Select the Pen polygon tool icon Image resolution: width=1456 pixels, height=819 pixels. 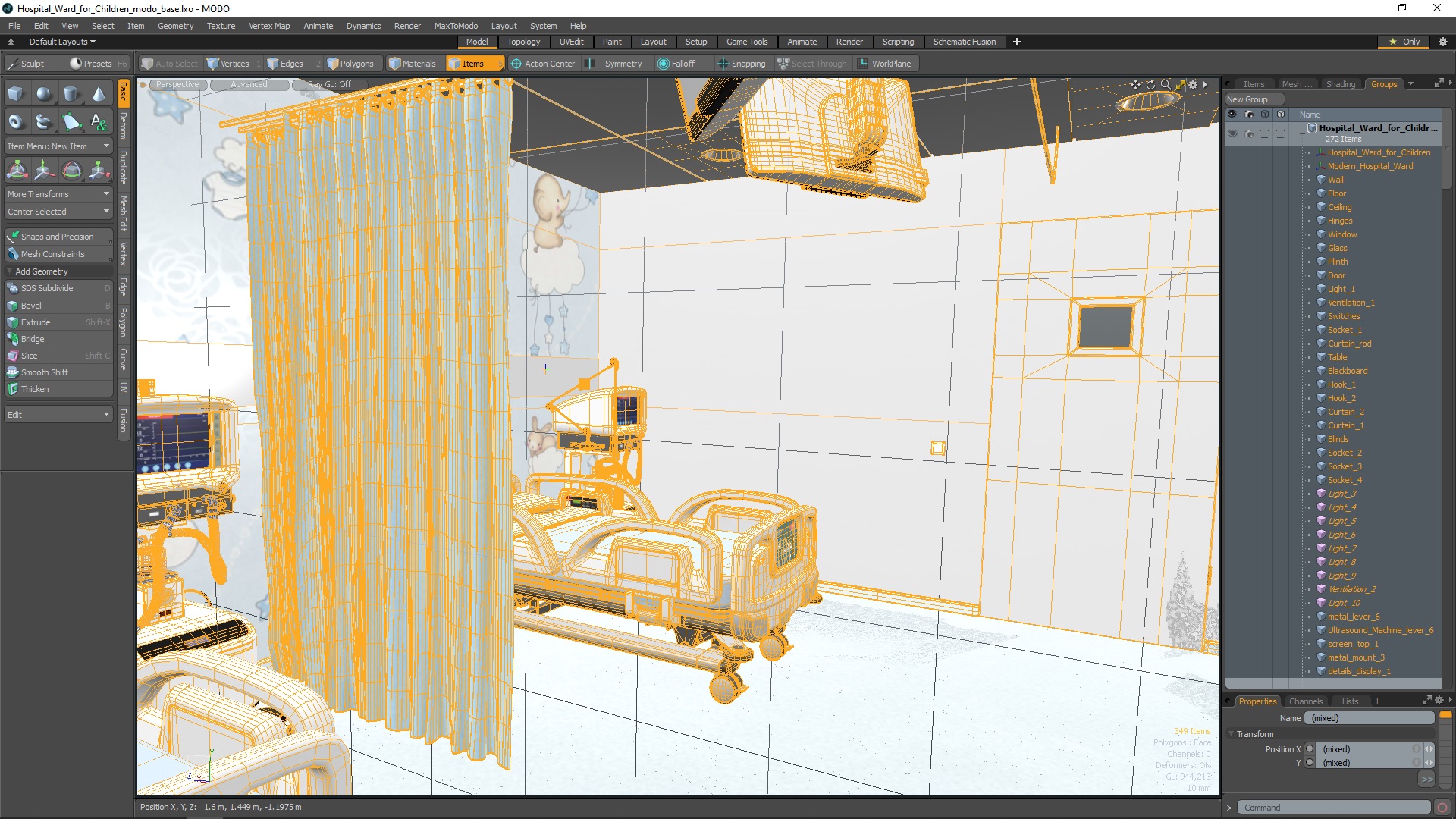(71, 121)
